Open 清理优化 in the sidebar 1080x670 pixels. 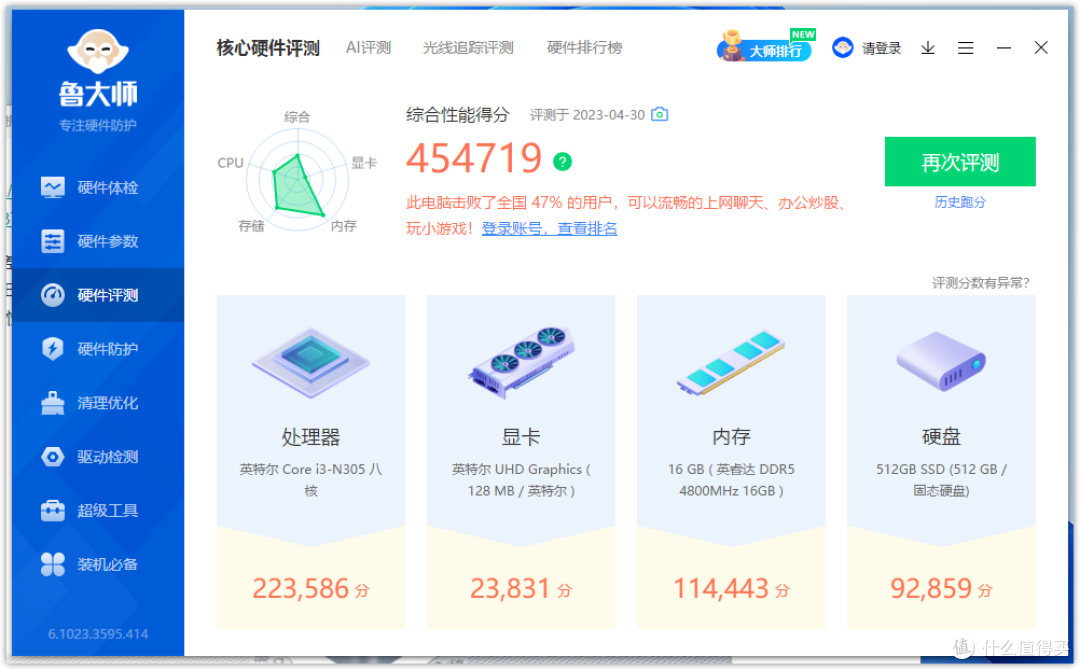click(98, 403)
